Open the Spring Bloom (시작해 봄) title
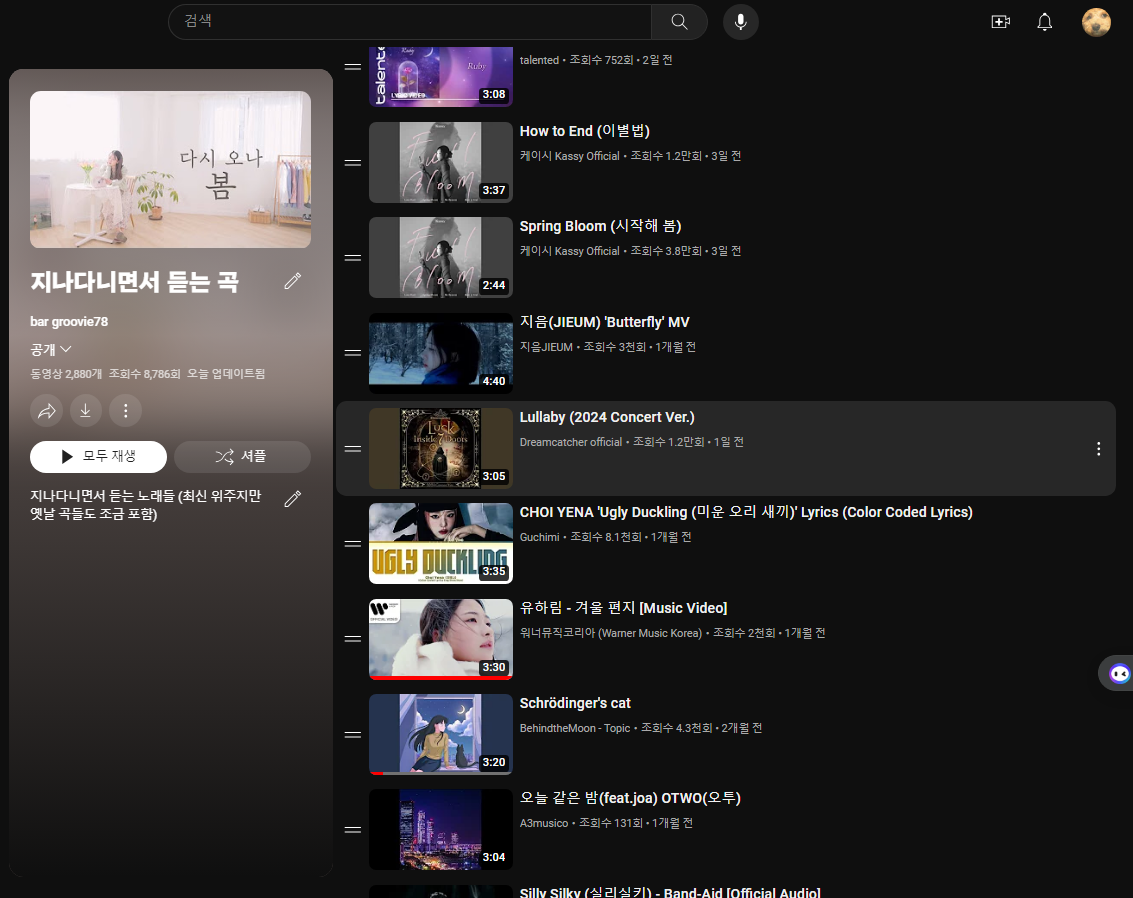The height and width of the screenshot is (898, 1133). [600, 226]
